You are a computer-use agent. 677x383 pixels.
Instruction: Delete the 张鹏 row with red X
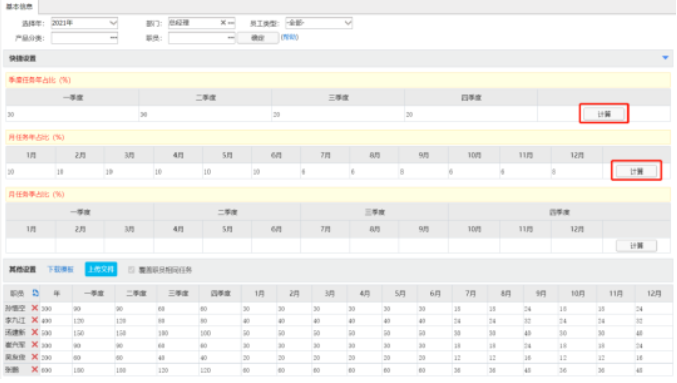[35, 370]
